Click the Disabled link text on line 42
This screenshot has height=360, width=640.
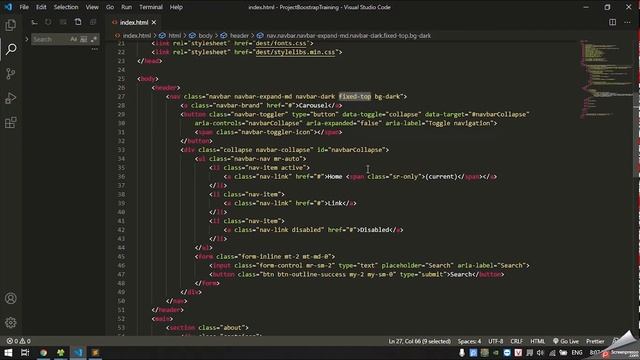pos(374,230)
